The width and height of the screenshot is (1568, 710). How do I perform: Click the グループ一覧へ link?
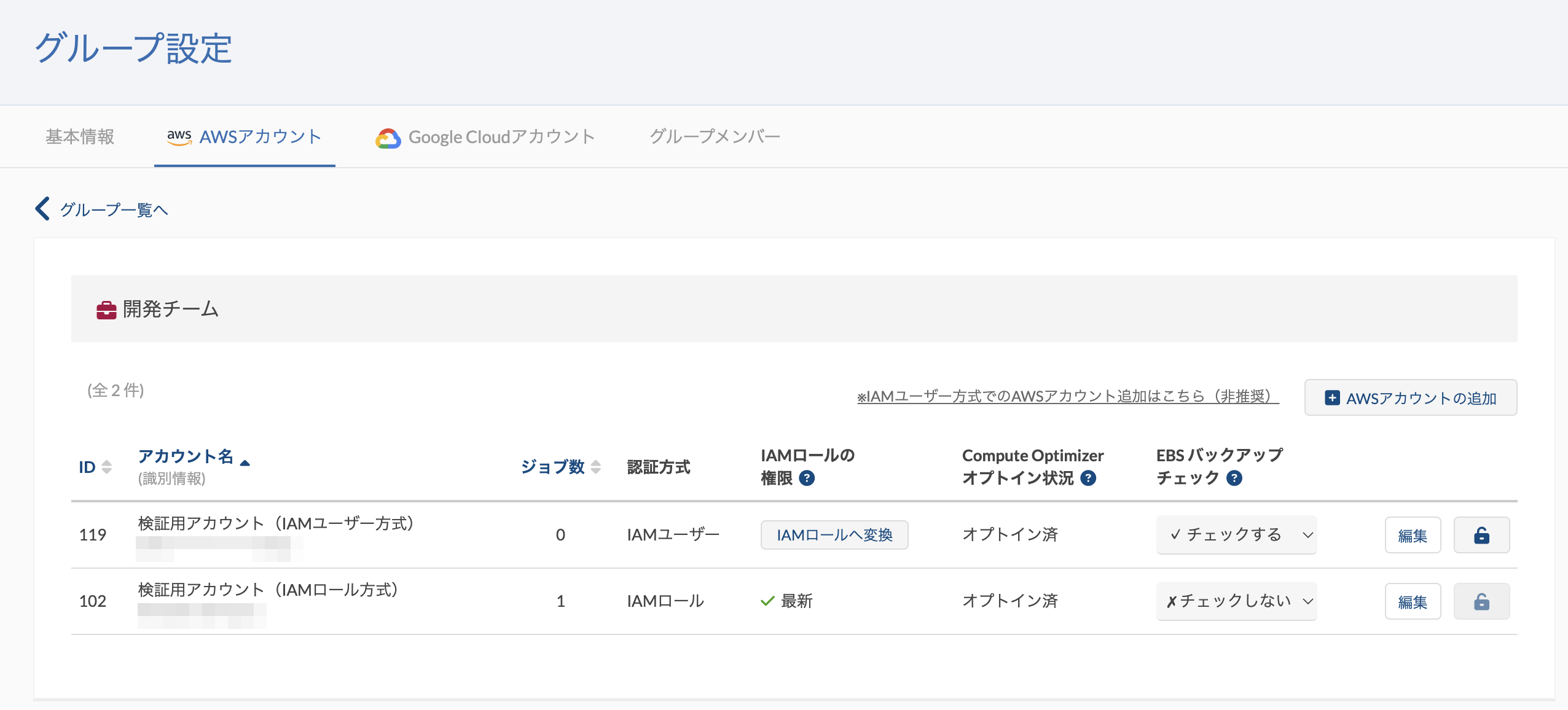[x=114, y=210]
